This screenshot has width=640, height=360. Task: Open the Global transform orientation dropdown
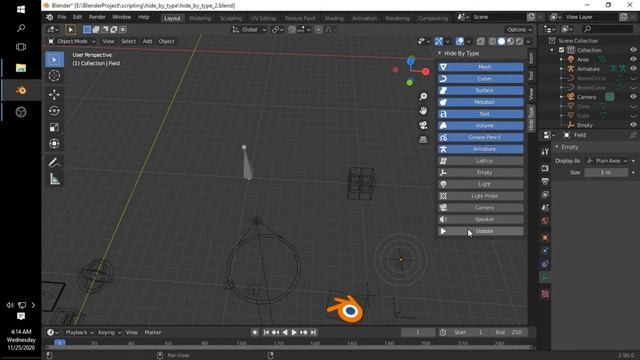click(249, 29)
